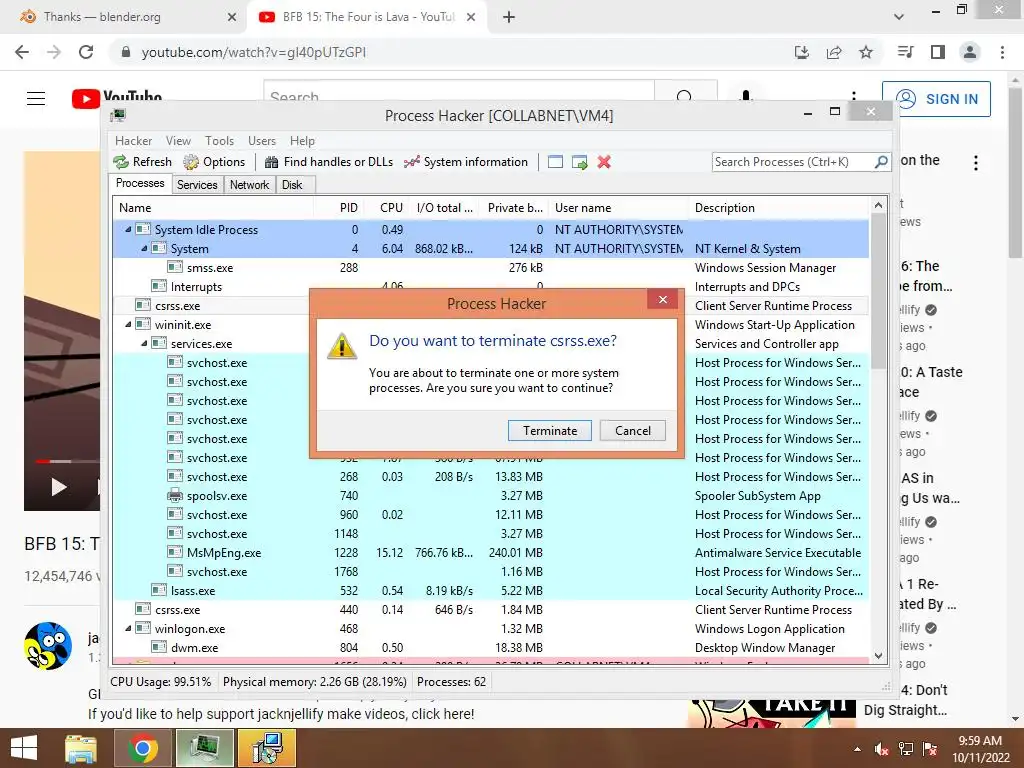Open the Tools menu
This screenshot has width=1024, height=768.
[219, 140]
